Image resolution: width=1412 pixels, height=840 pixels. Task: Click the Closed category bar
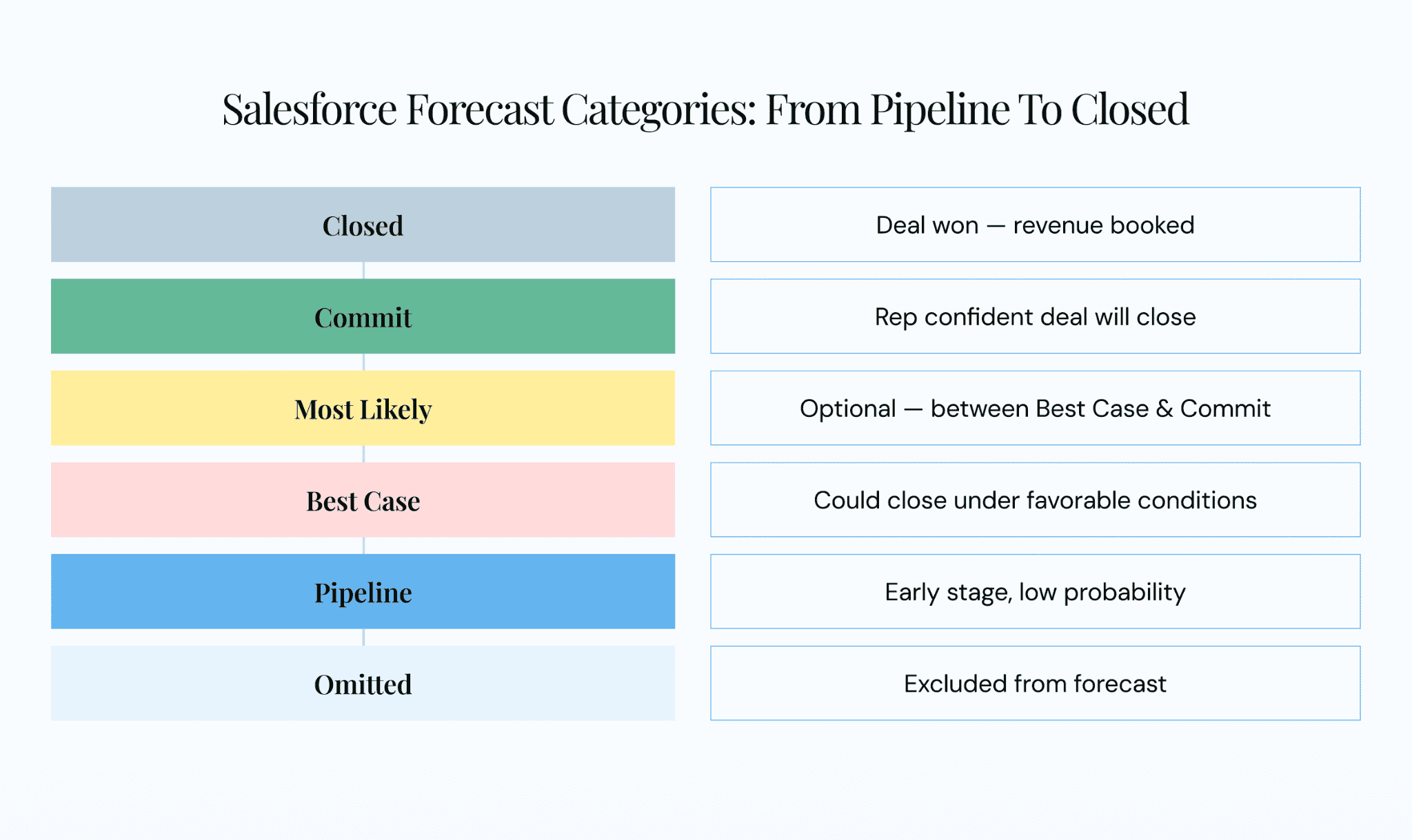(x=363, y=225)
